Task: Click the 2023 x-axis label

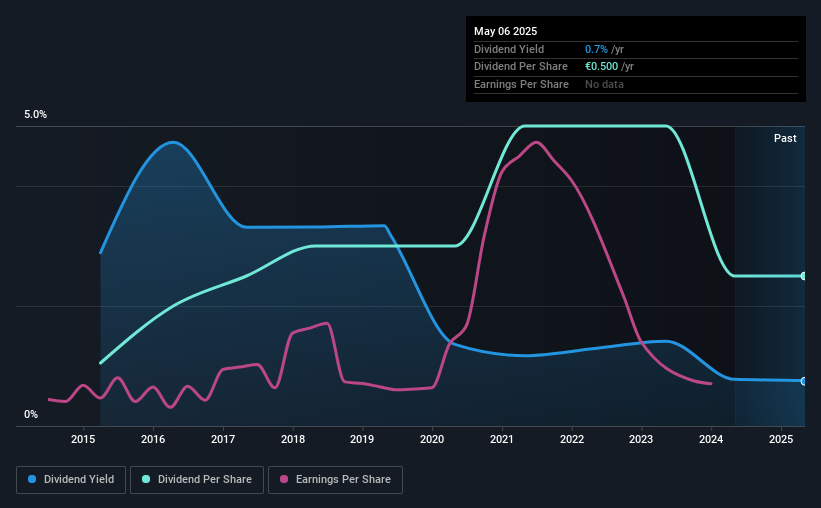Action: (x=641, y=439)
